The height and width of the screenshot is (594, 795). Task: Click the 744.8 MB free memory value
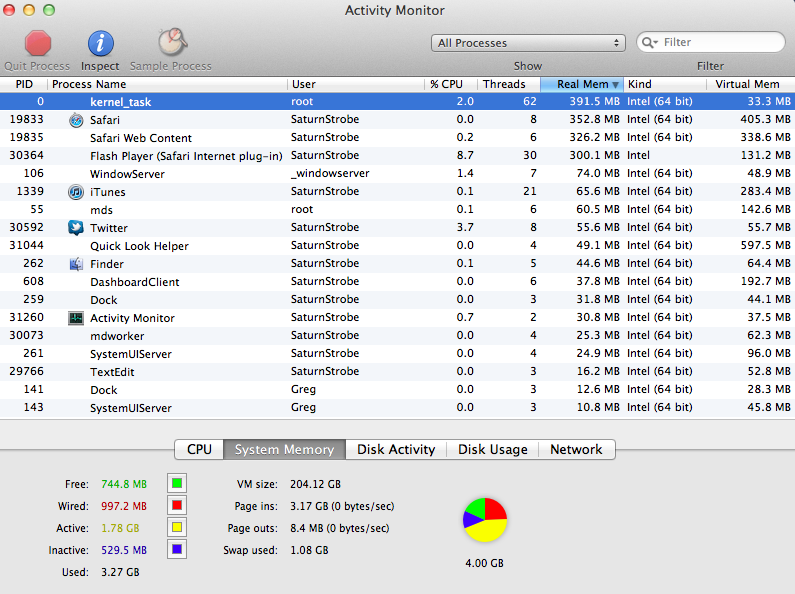[124, 484]
